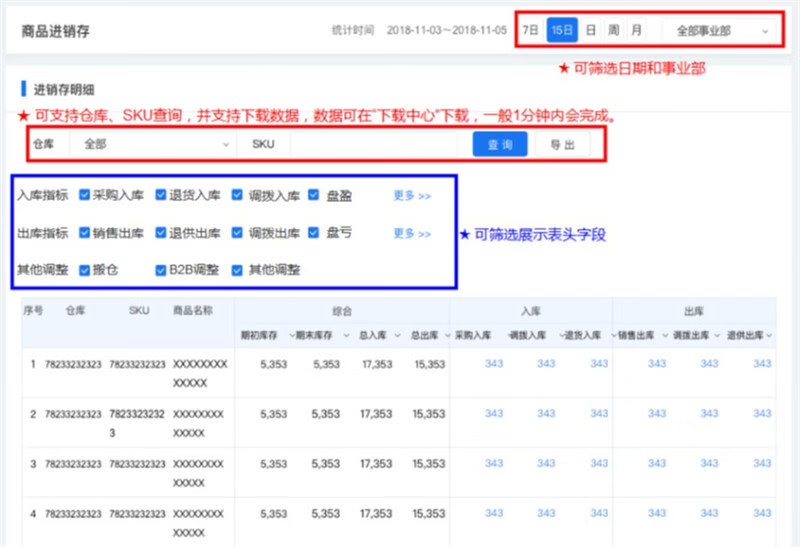Sort by the 期初库存 column arrow

[x=292, y=335]
